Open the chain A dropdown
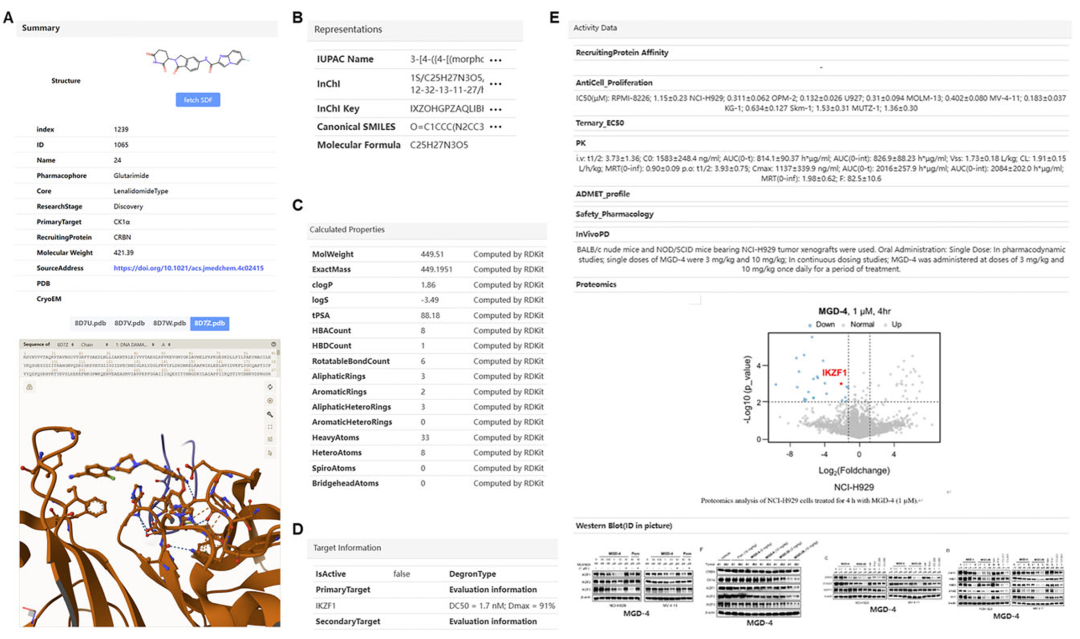The width and height of the screenshot is (1080, 639). point(166,344)
